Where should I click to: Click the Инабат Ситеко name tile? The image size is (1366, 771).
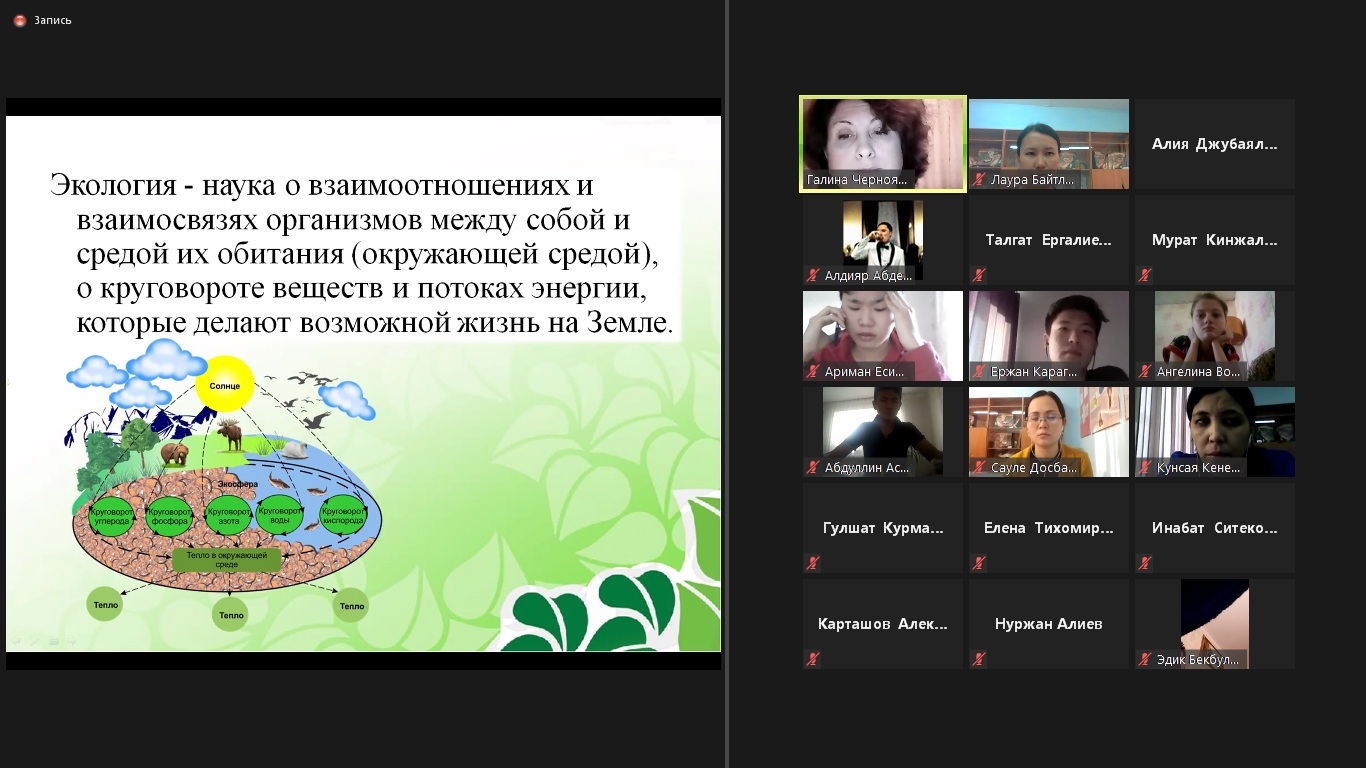1214,528
